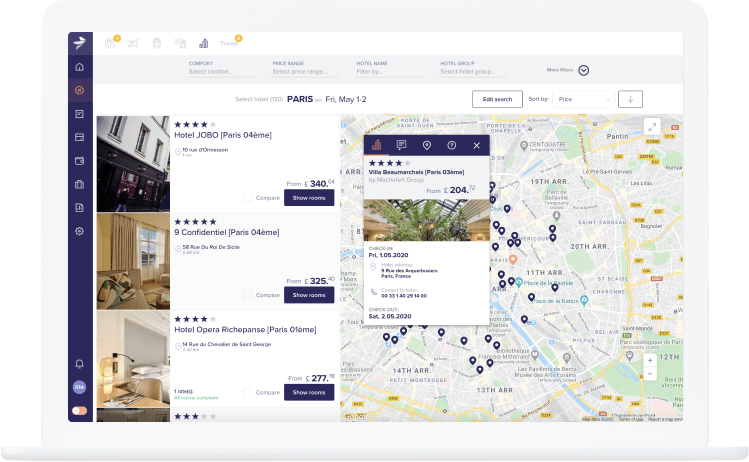The width and height of the screenshot is (749, 462).
Task: Click the Place de la Bastille map label
Action: pyautogui.click(x=548, y=283)
